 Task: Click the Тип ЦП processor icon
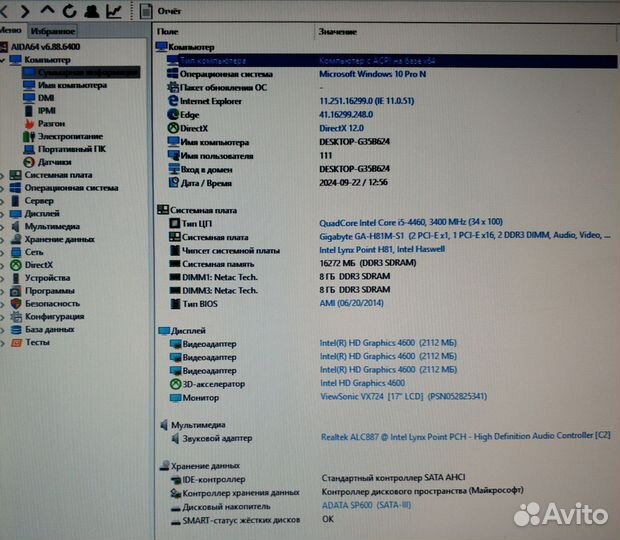pyautogui.click(x=174, y=223)
